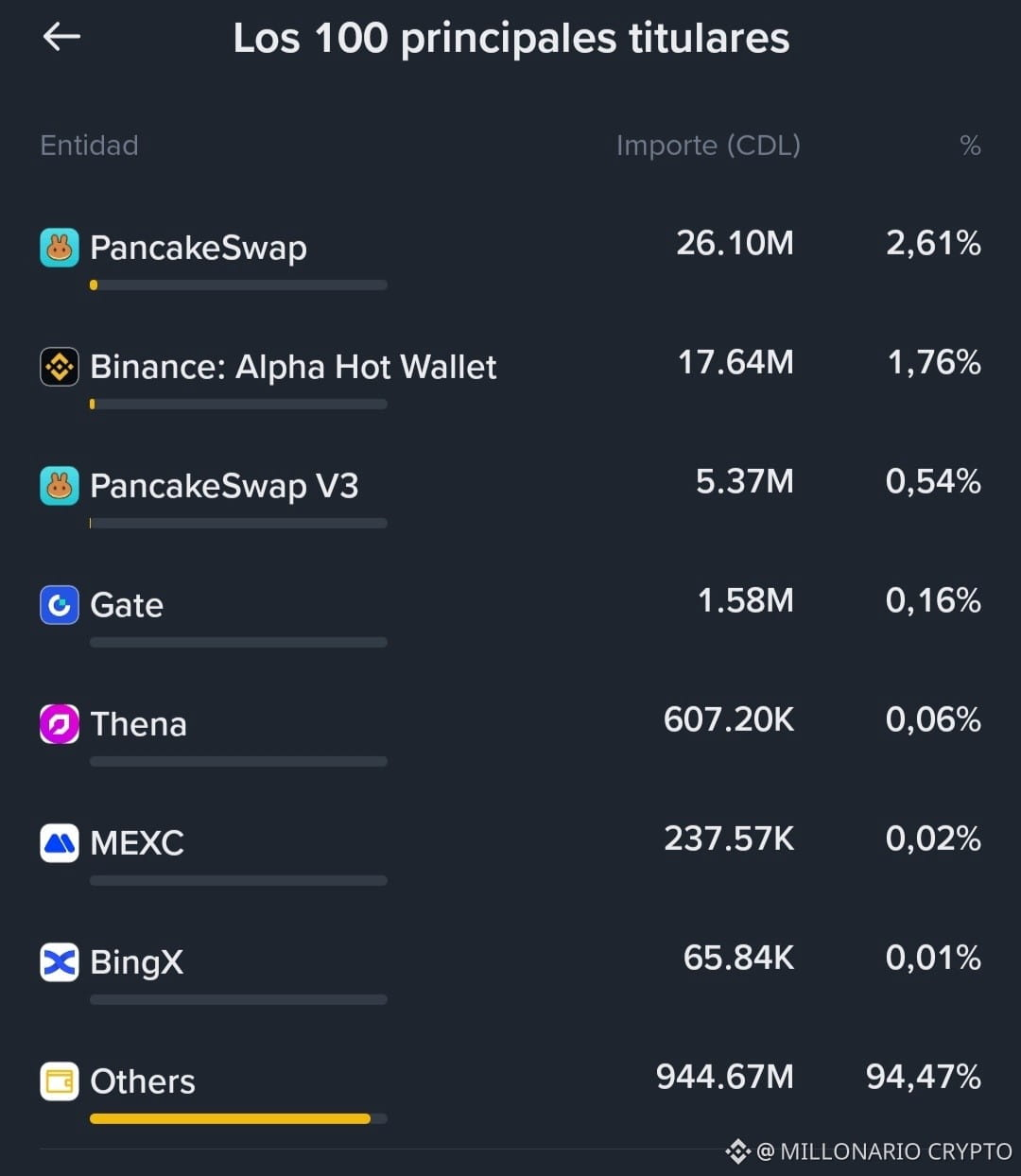The height and width of the screenshot is (1176, 1021).
Task: Click the Entidad column header
Action: click(x=89, y=146)
